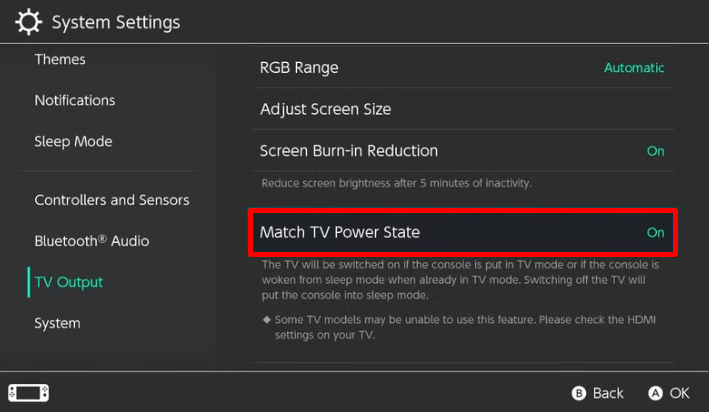This screenshot has height=412, width=709.
Task: Click the RGB Range label
Action: click(299, 68)
